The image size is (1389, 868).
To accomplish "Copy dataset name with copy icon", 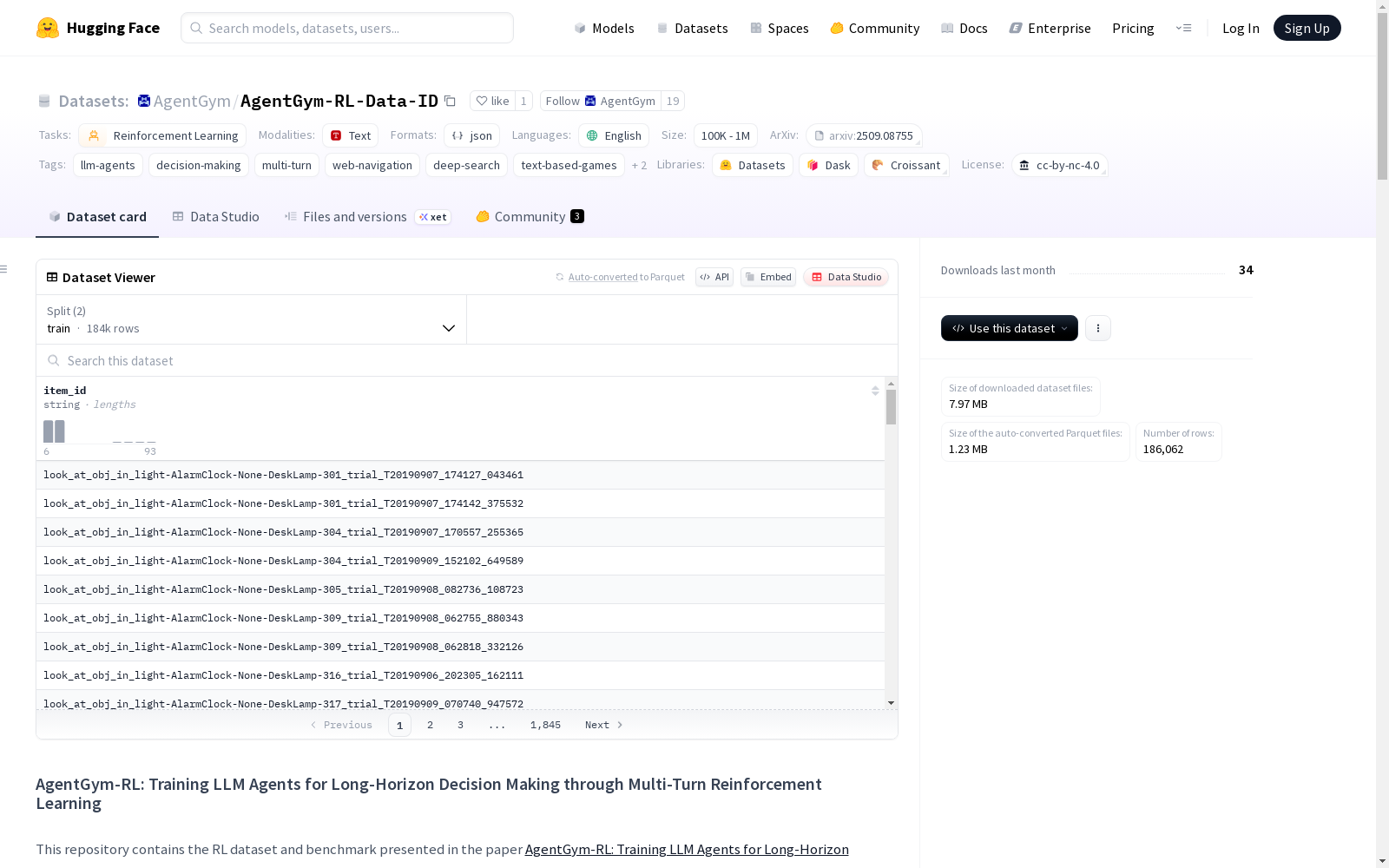I will [450, 101].
